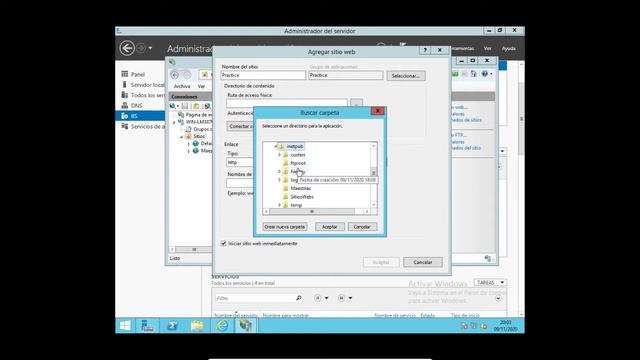The image size is (640, 360).
Task: Select the Maestrias folder name
Action: (x=301, y=188)
